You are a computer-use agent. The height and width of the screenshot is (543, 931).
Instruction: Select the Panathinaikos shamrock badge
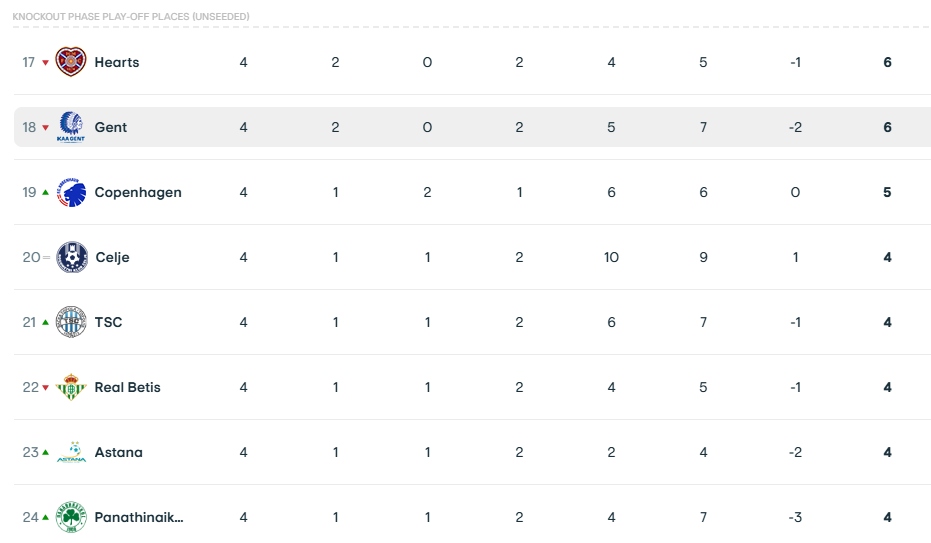click(71, 517)
